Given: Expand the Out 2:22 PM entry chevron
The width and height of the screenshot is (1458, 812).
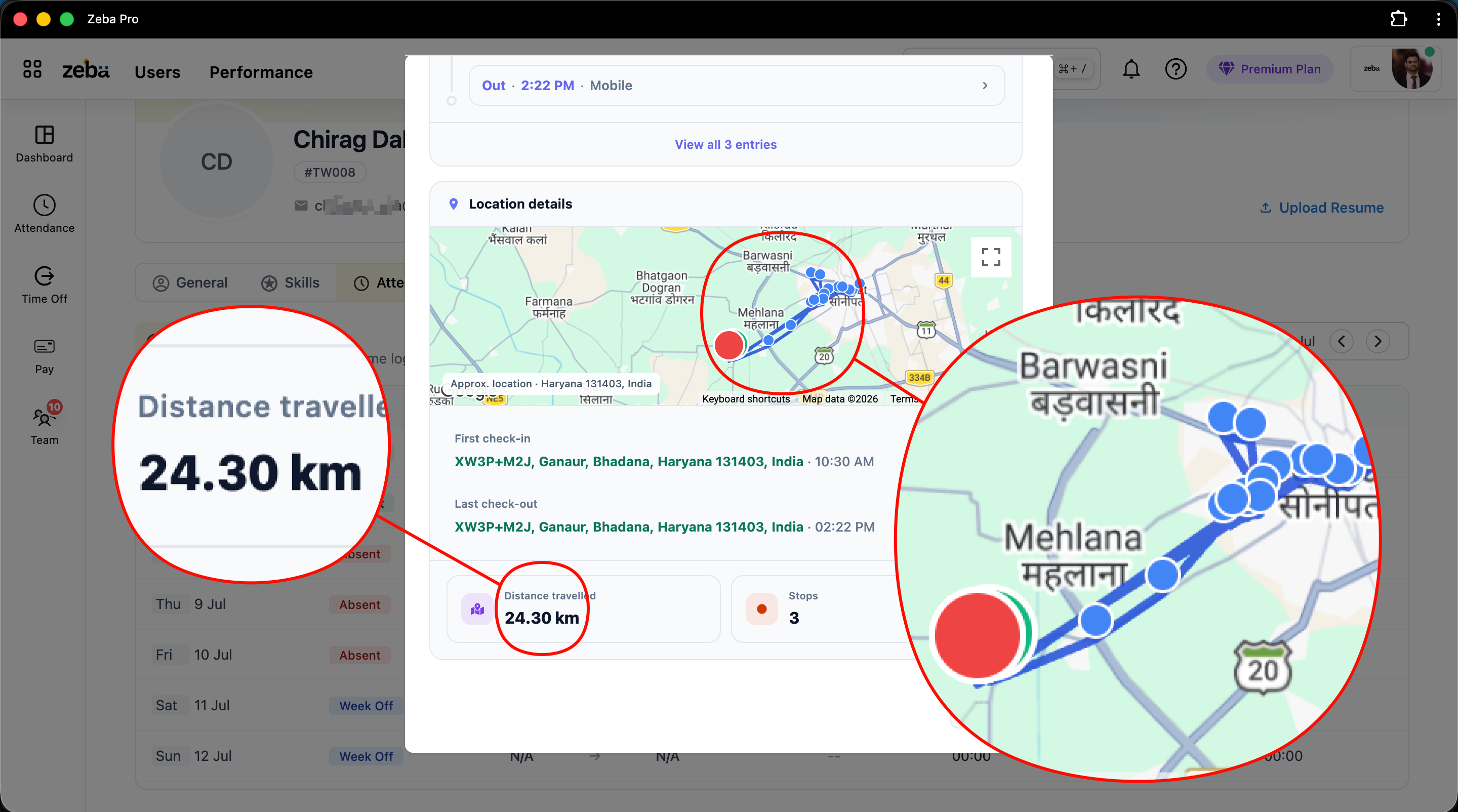Looking at the screenshot, I should (x=985, y=86).
